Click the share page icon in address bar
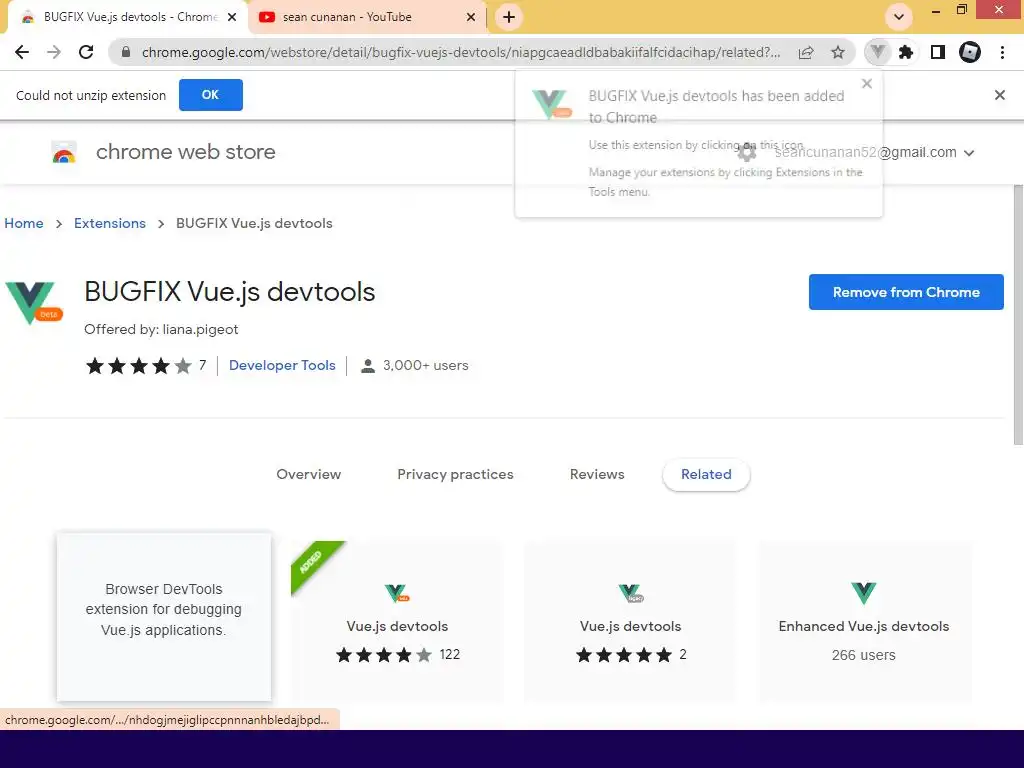Screen dimensions: 1024x768 (x=806, y=52)
